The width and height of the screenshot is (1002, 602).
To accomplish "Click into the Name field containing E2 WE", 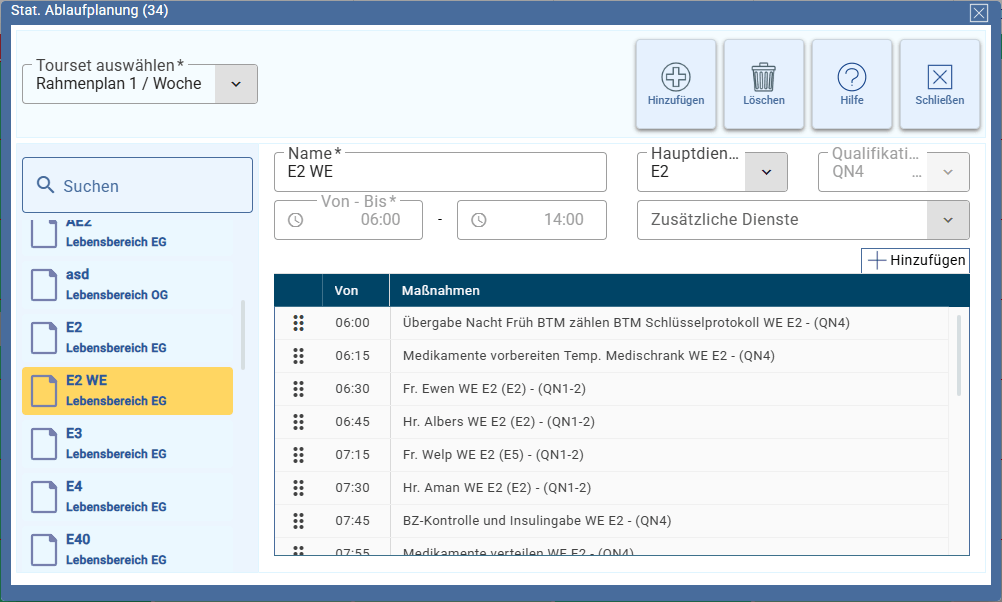I will pyautogui.click(x=440, y=173).
